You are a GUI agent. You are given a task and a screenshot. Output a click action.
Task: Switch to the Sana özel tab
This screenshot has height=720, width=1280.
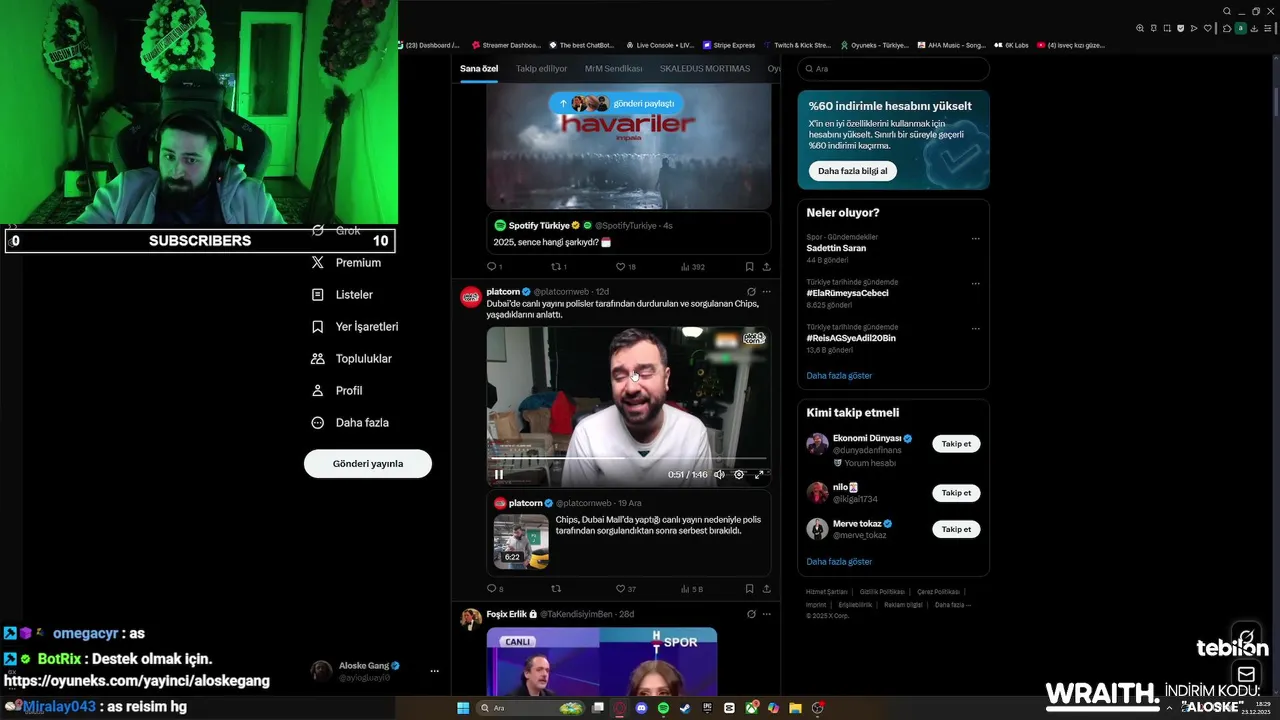[479, 69]
